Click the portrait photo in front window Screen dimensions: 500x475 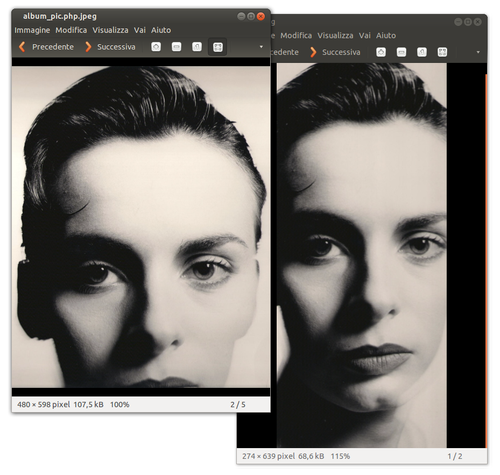141,227
